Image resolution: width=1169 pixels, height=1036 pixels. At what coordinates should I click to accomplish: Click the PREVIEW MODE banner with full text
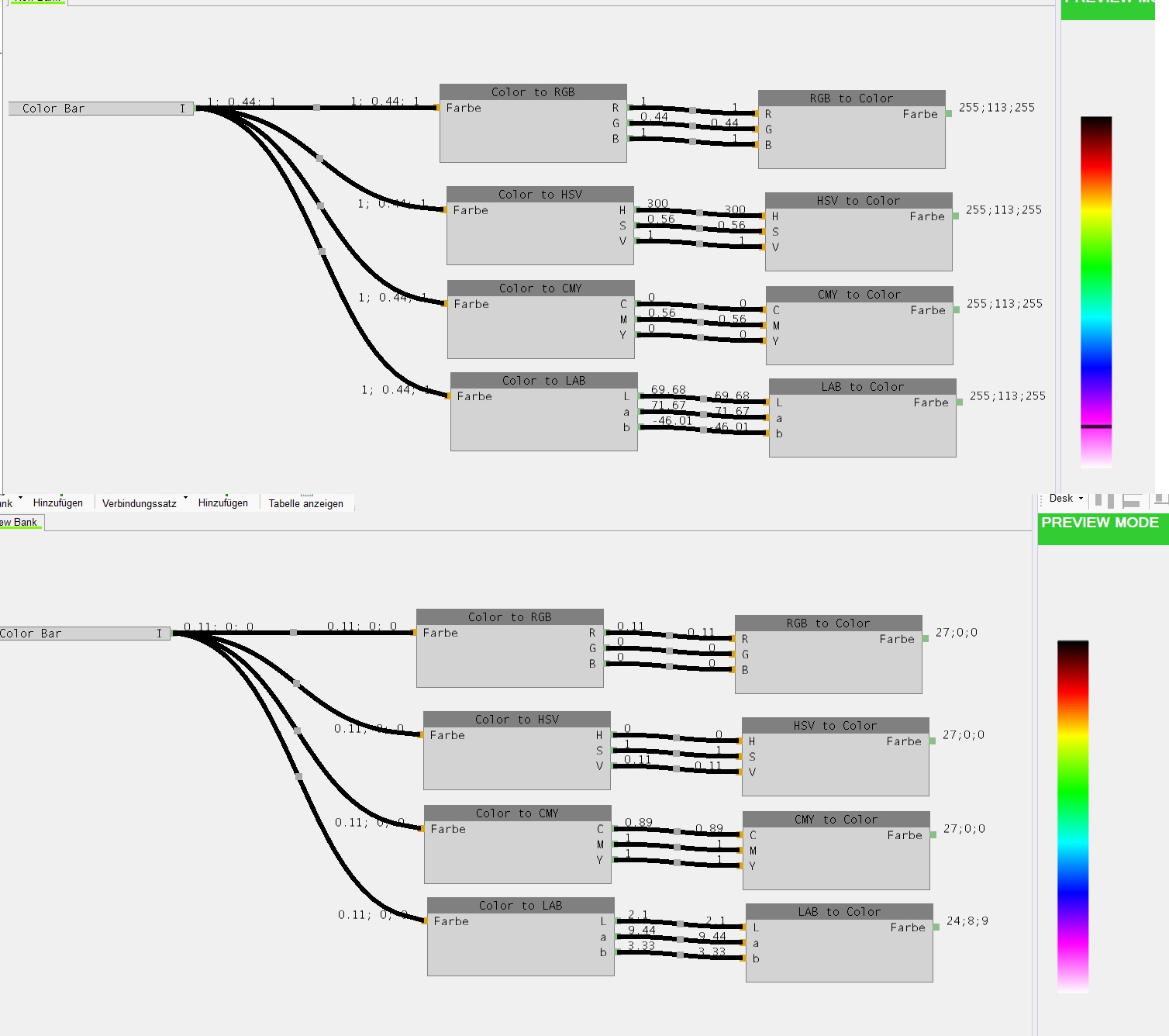click(x=1101, y=523)
